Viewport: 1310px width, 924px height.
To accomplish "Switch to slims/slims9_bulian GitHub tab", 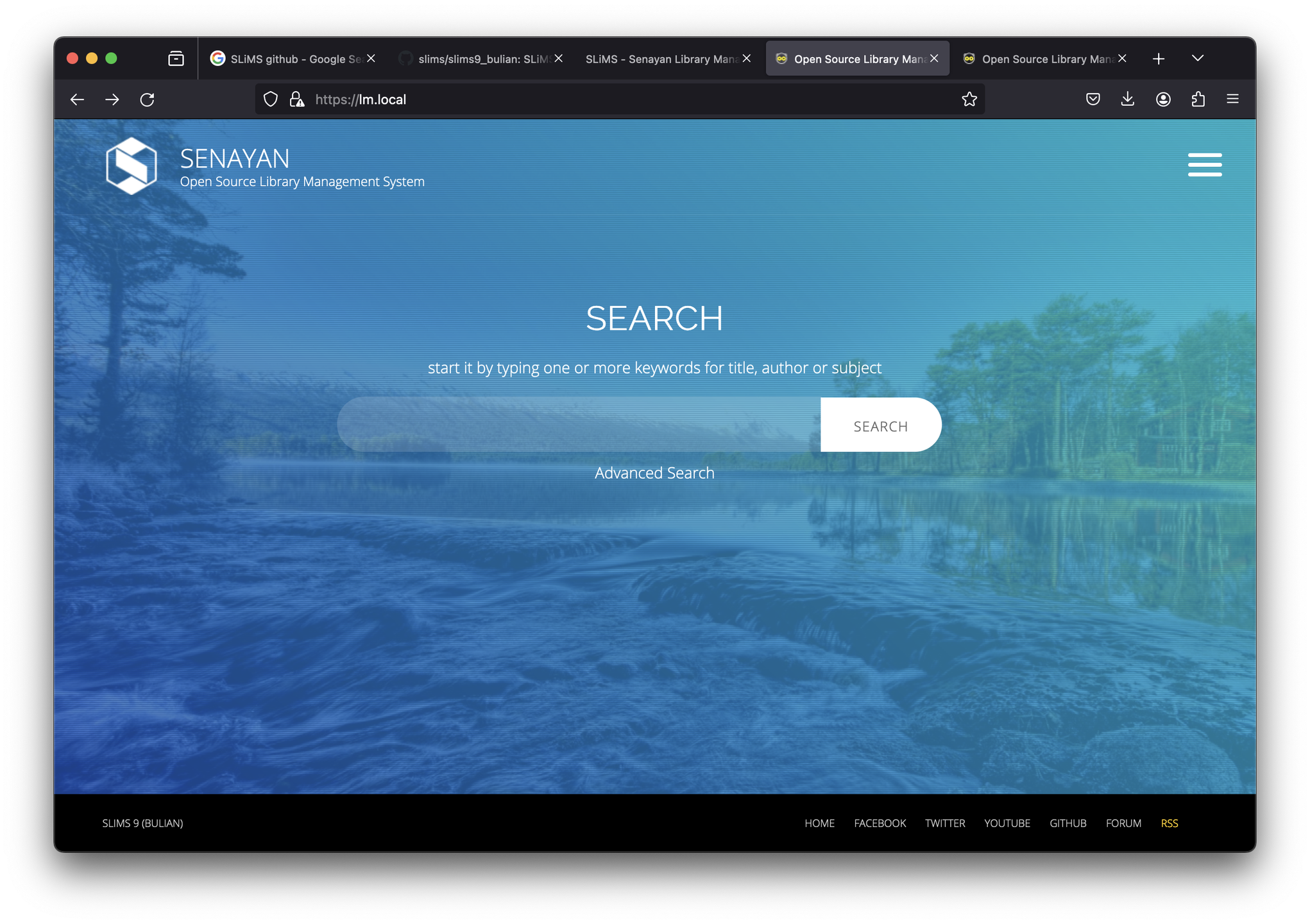I will pyautogui.click(x=478, y=59).
